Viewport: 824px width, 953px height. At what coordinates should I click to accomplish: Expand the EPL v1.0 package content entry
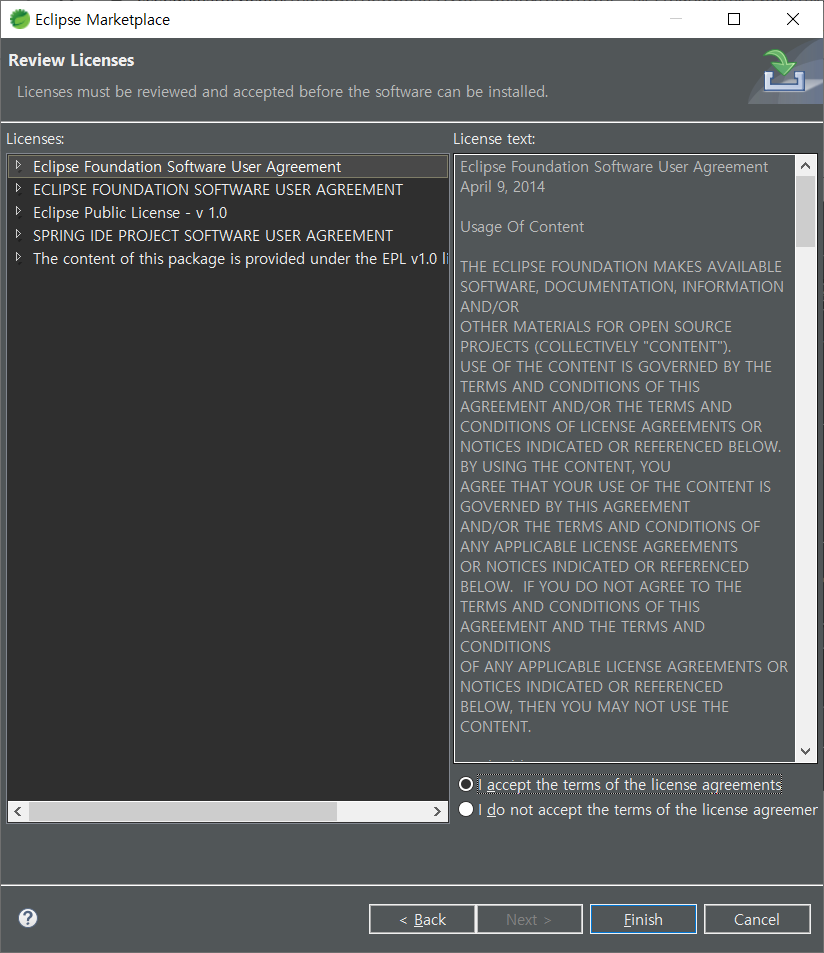pyautogui.click(x=19, y=257)
